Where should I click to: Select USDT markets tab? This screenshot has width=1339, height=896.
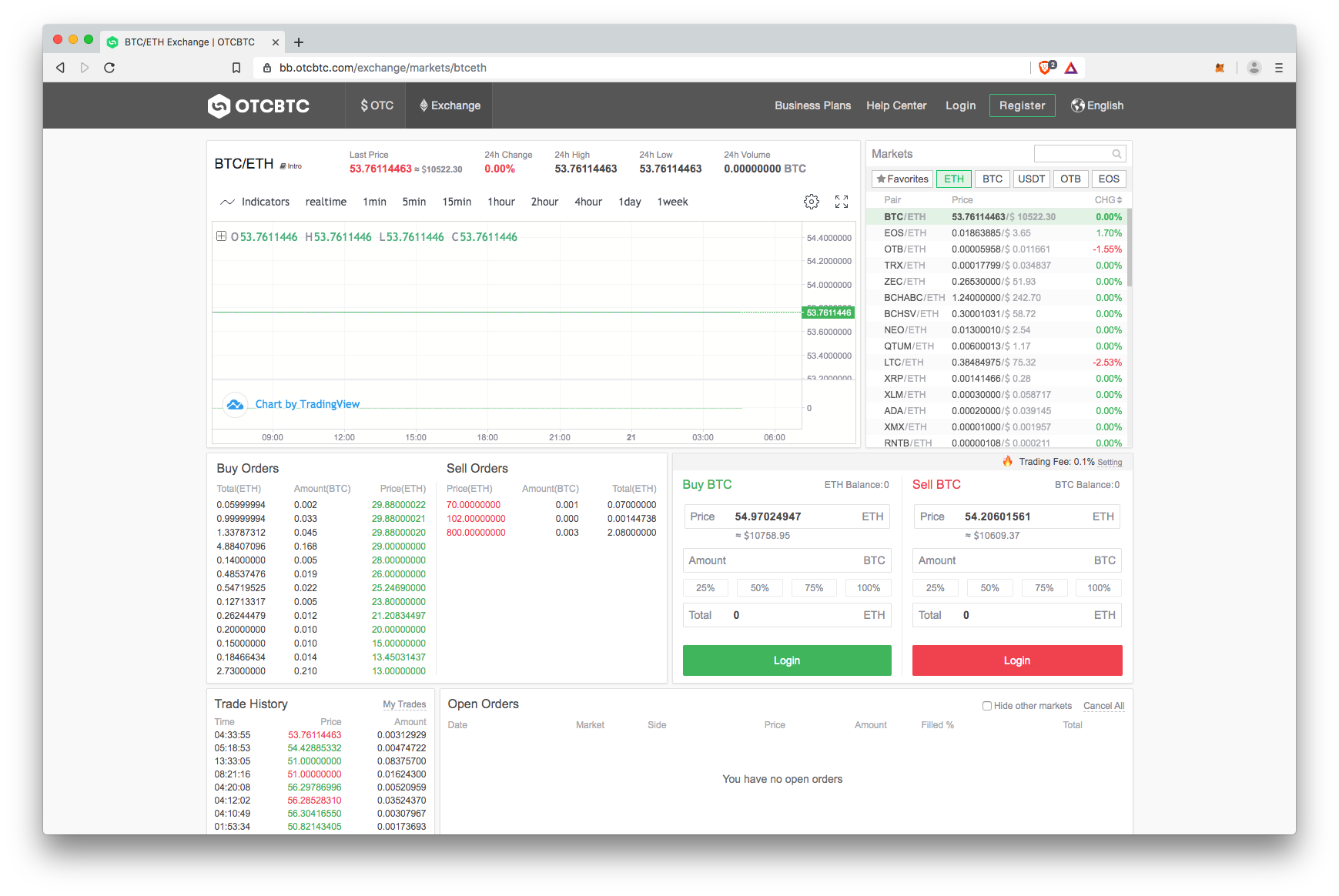coord(1032,179)
